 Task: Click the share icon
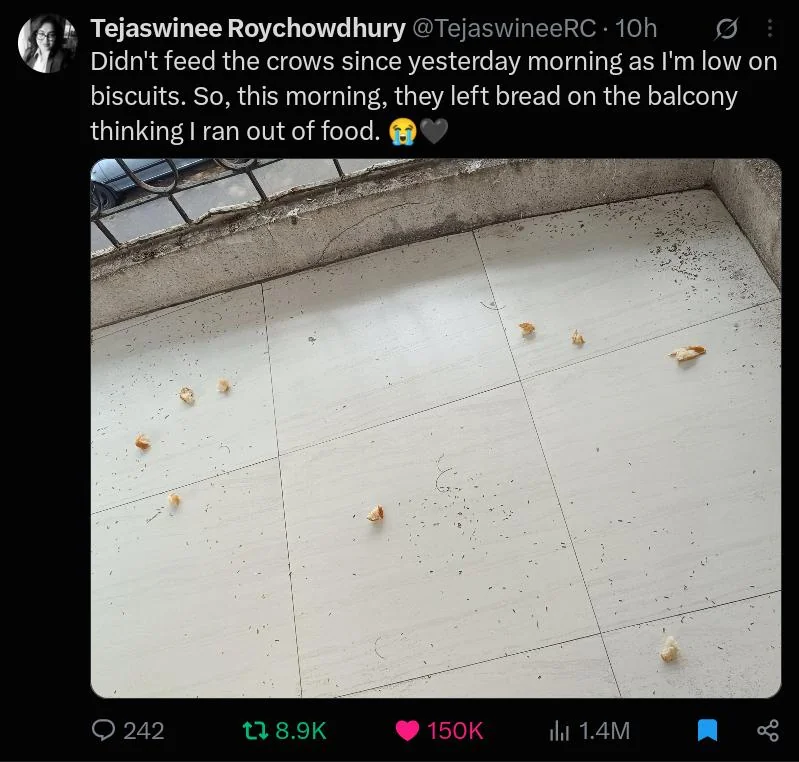pos(767,730)
